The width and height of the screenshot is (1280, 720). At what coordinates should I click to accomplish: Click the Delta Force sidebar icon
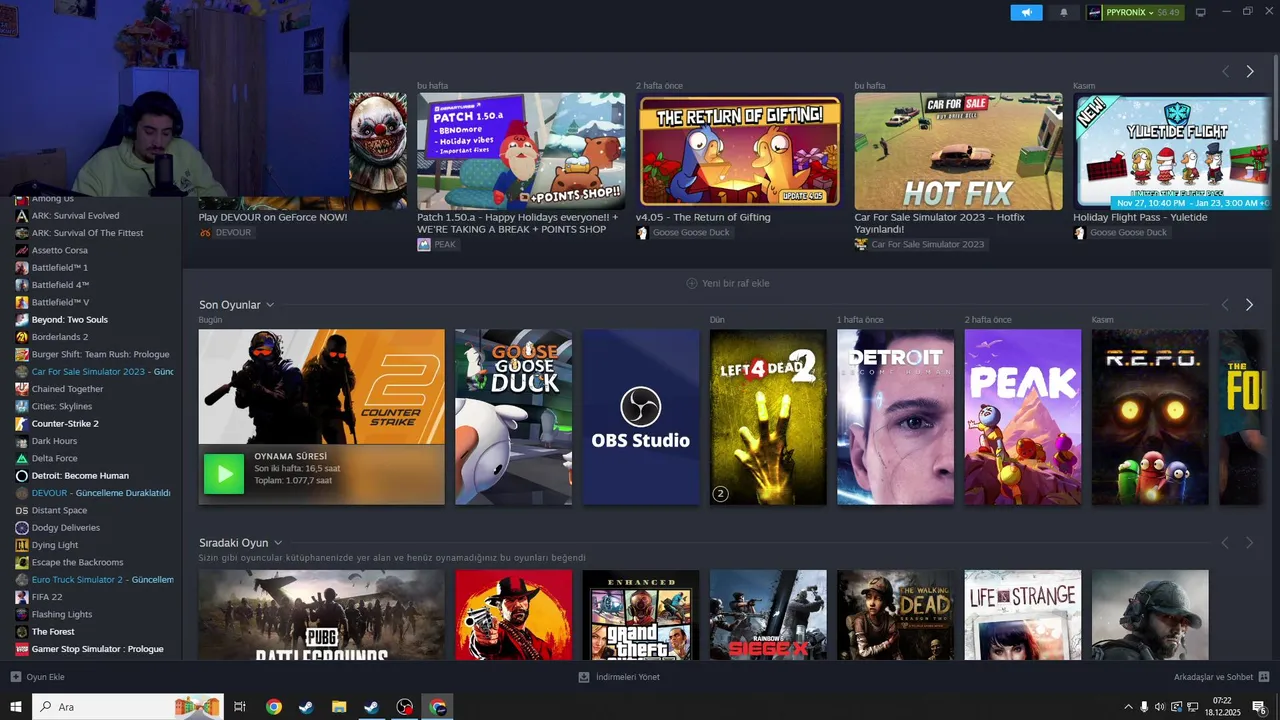click(22, 459)
